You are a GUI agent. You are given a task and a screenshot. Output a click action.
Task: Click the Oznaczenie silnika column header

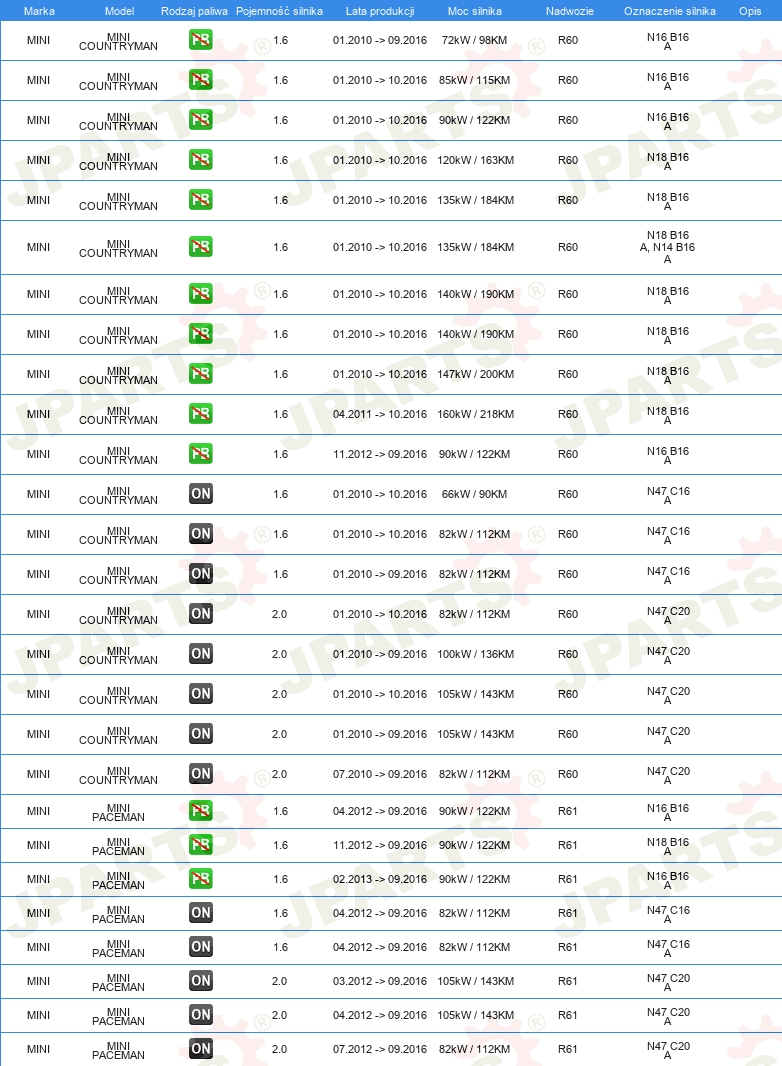point(670,11)
